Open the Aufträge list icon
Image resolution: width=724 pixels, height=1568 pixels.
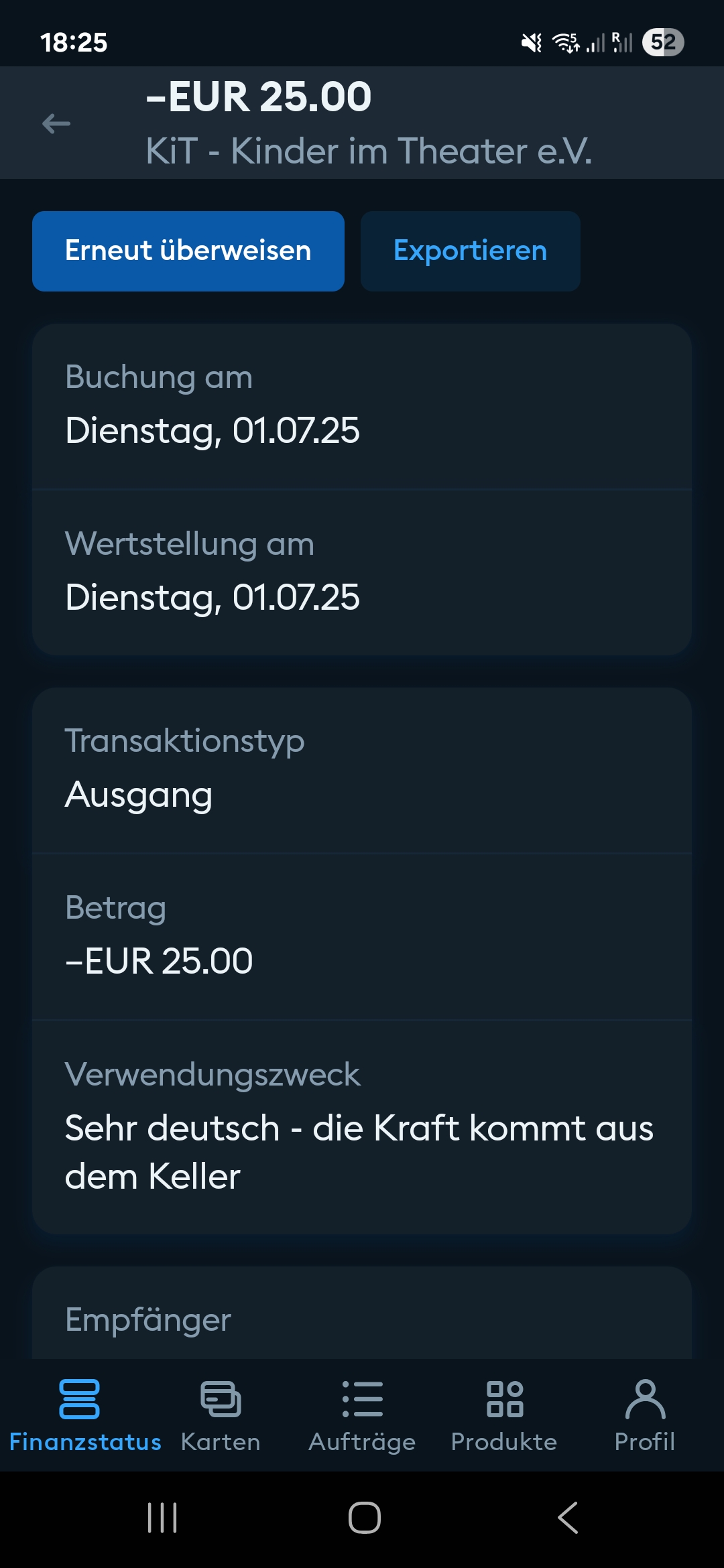362,1399
